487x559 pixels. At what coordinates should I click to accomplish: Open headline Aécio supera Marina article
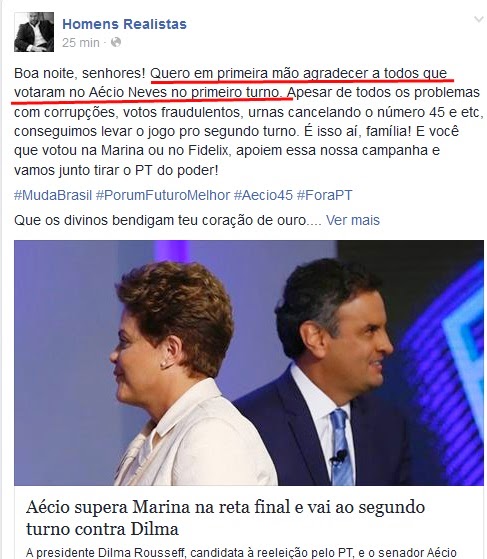[225, 518]
